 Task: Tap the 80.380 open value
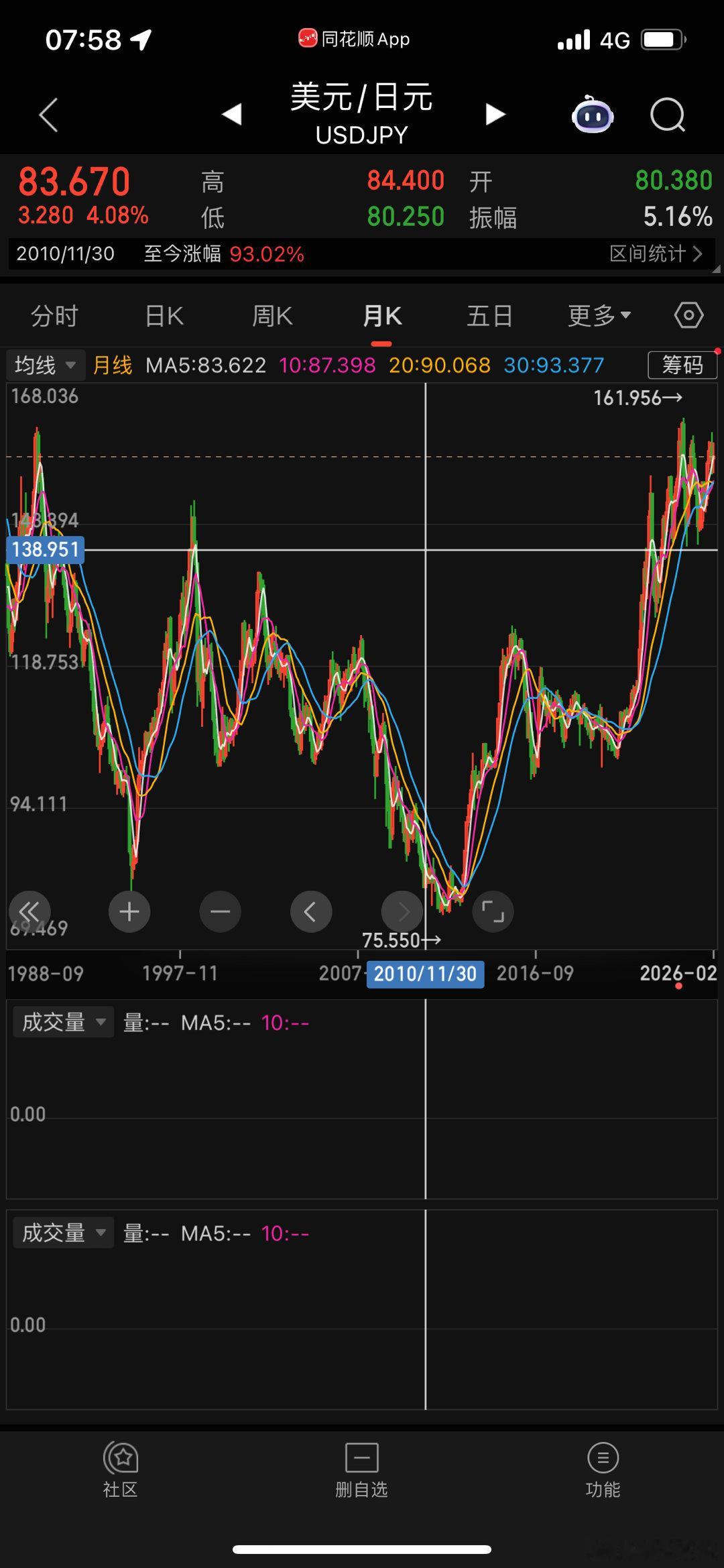tap(674, 180)
